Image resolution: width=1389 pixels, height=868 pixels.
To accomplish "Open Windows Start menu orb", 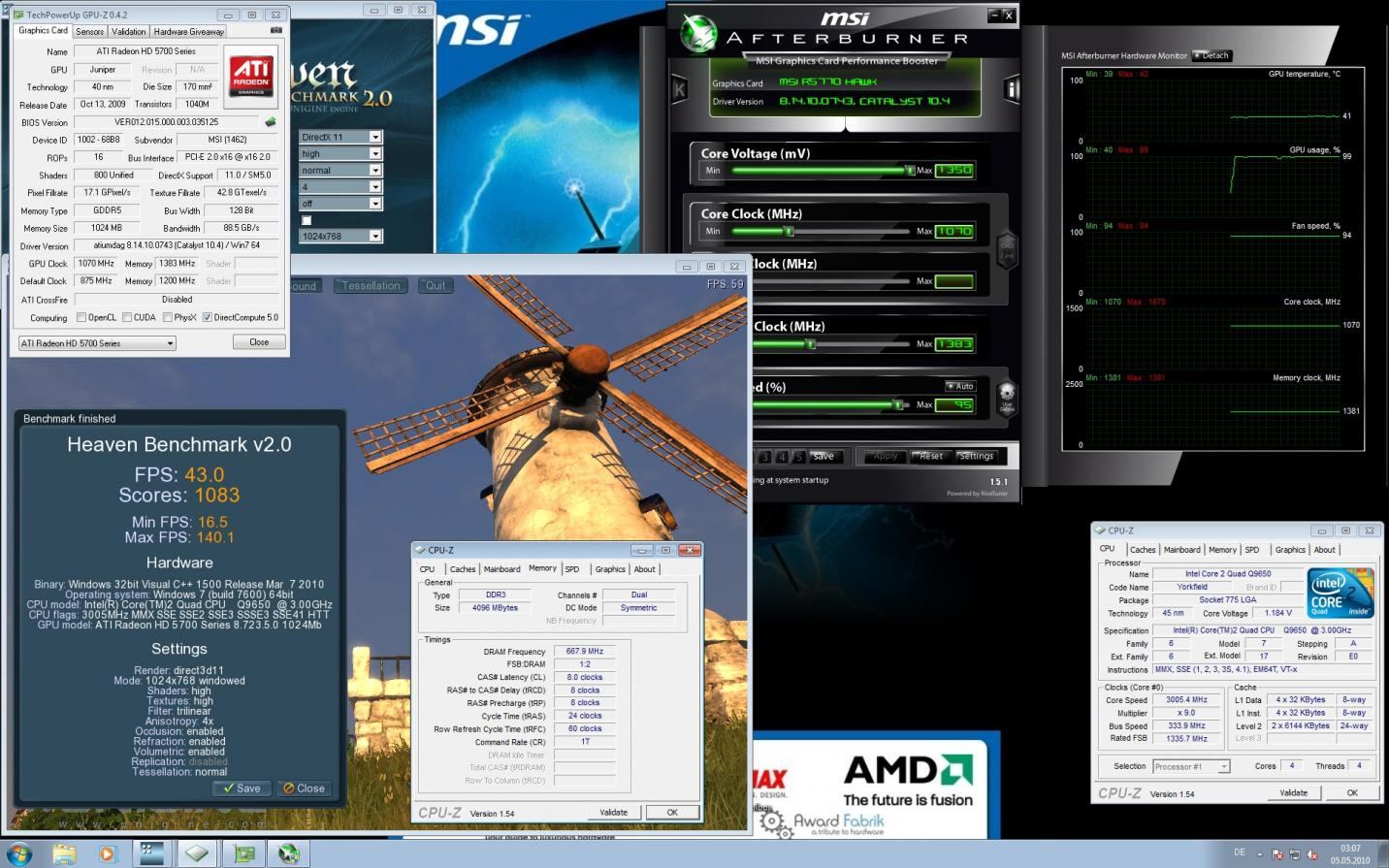I will point(18,853).
